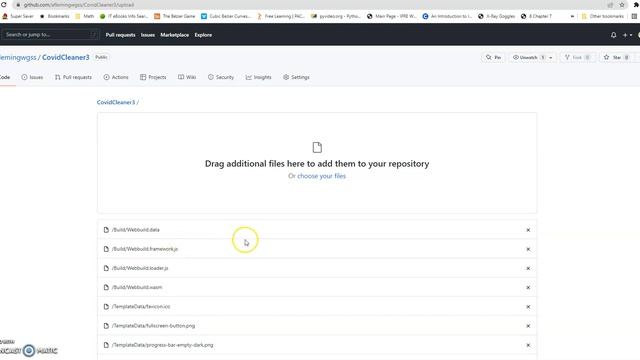Open the notifications bell
640x360 pixels.
coord(613,35)
